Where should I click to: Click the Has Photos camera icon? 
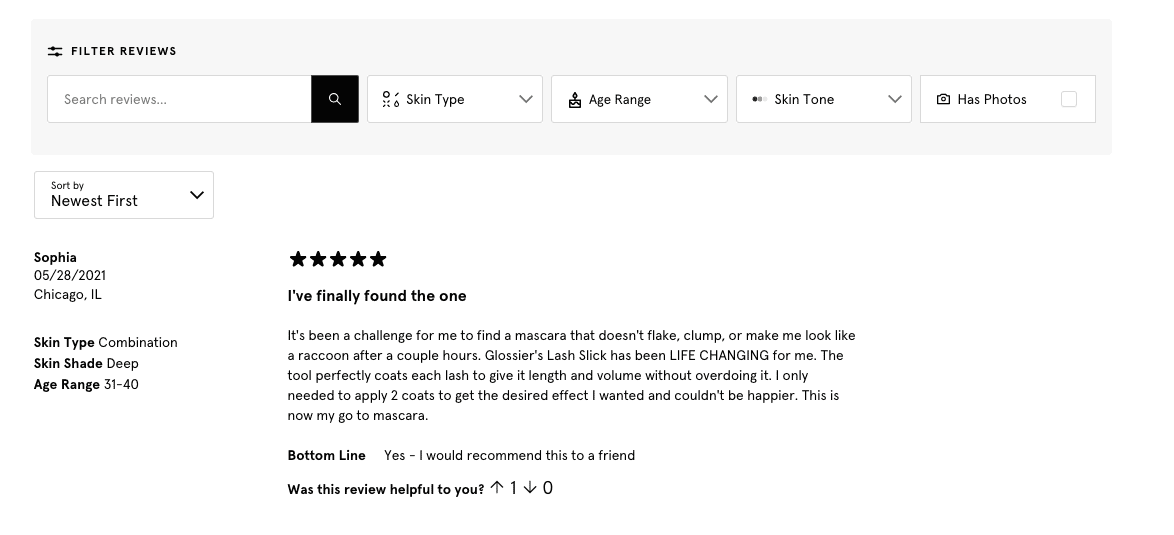coord(943,99)
